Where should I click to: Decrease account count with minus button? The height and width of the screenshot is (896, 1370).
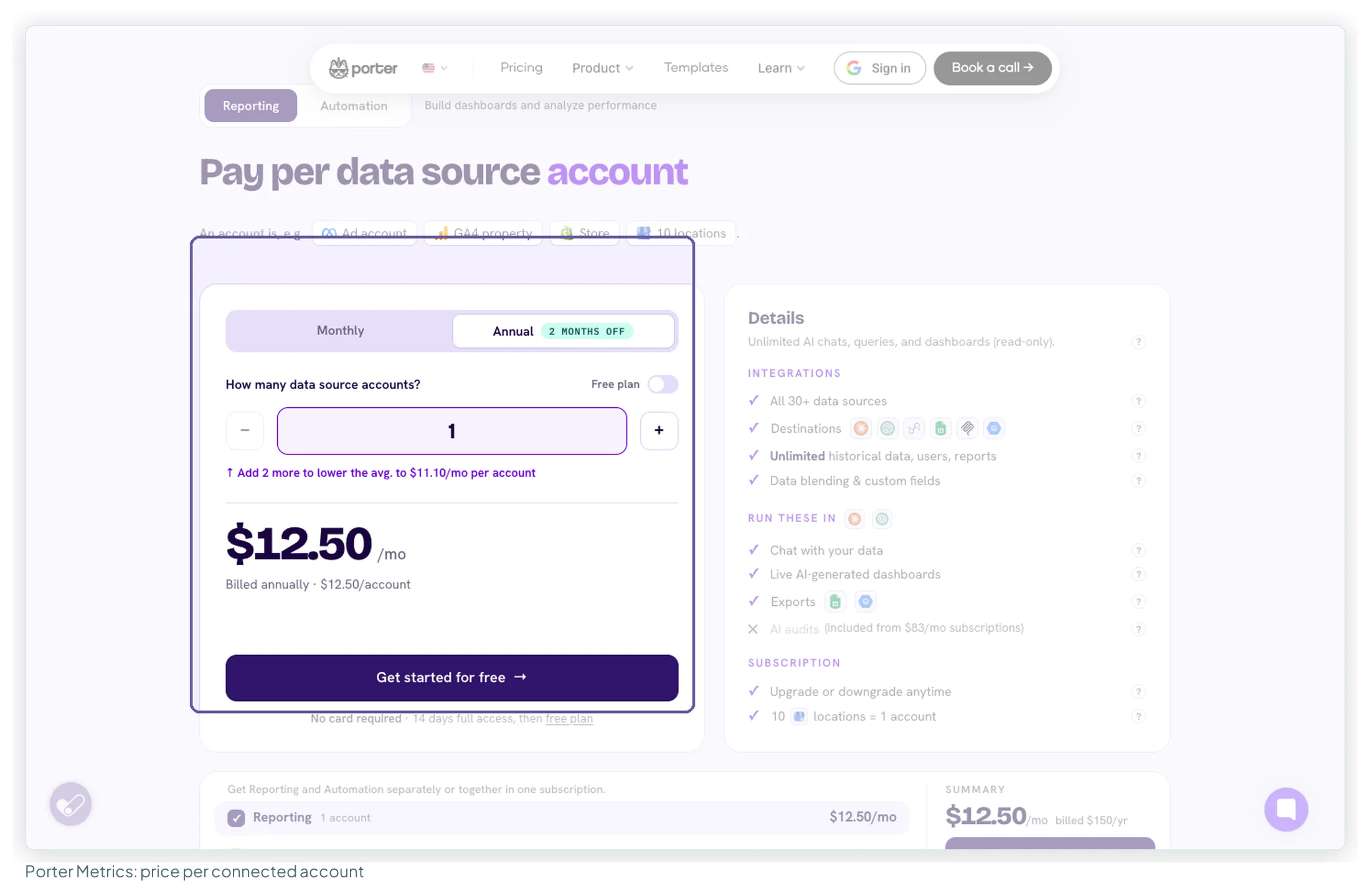[x=245, y=430]
